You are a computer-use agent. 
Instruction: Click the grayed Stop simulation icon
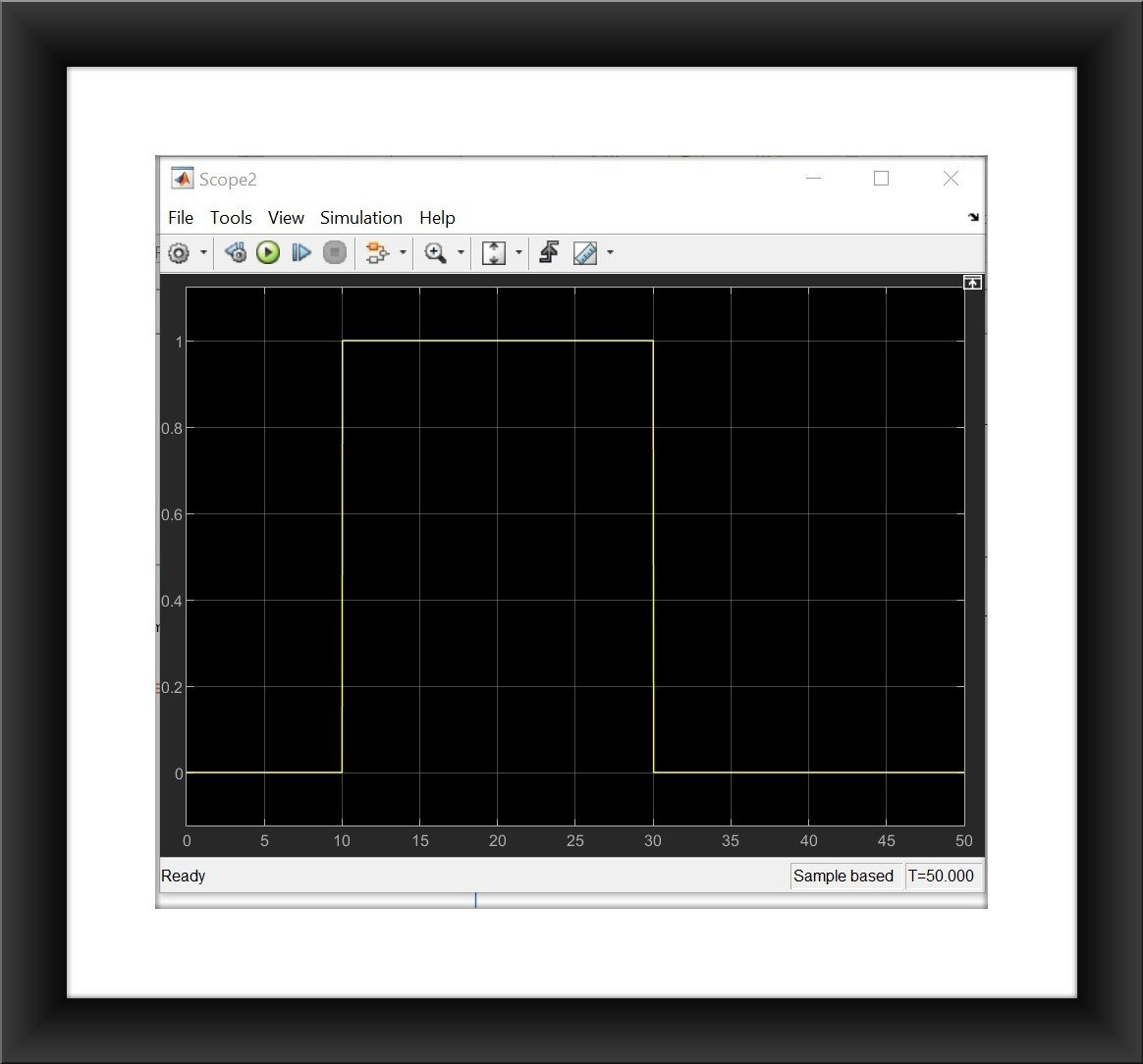[x=335, y=252]
